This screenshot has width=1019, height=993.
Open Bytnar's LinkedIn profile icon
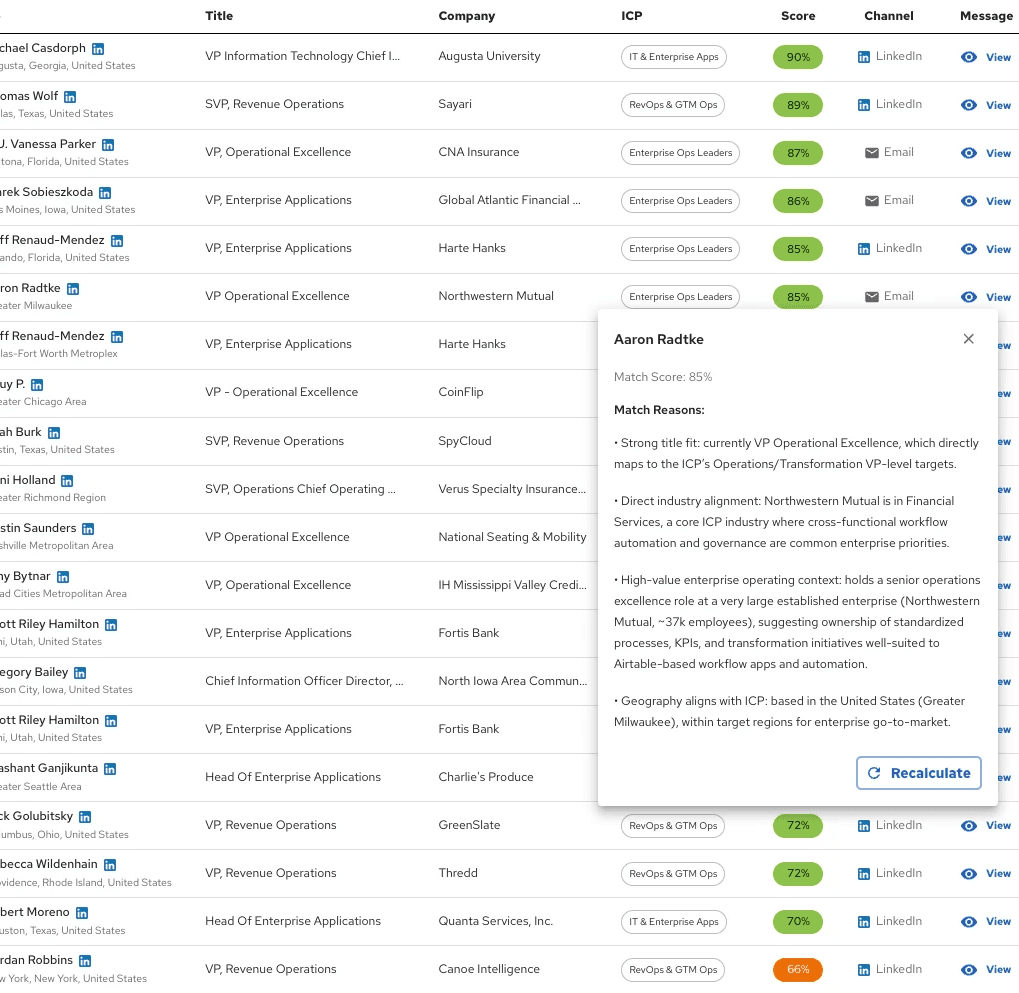[x=63, y=576]
